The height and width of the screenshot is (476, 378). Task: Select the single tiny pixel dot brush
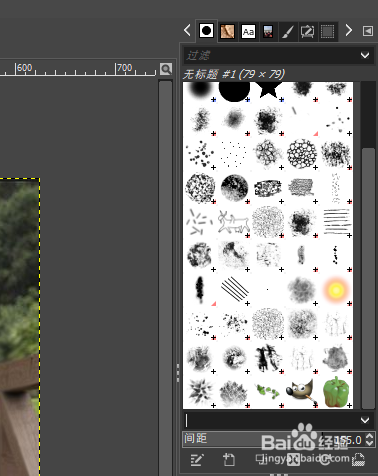click(x=268, y=290)
